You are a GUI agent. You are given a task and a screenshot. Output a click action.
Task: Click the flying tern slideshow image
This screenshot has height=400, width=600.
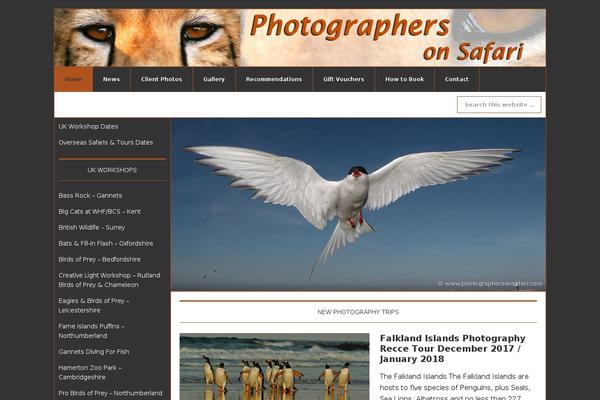[x=358, y=204]
